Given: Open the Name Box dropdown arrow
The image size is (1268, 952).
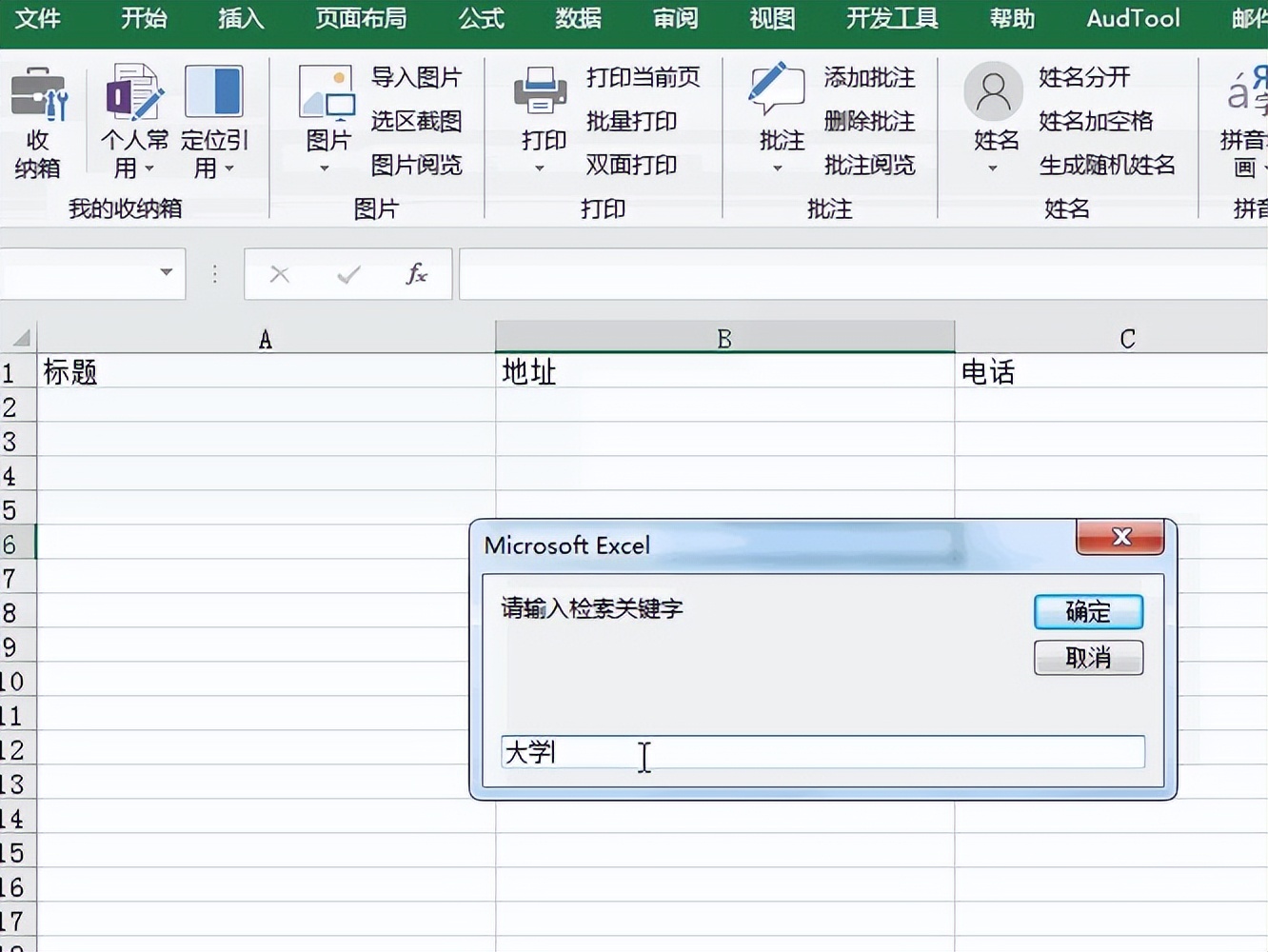Looking at the screenshot, I should coord(166,274).
